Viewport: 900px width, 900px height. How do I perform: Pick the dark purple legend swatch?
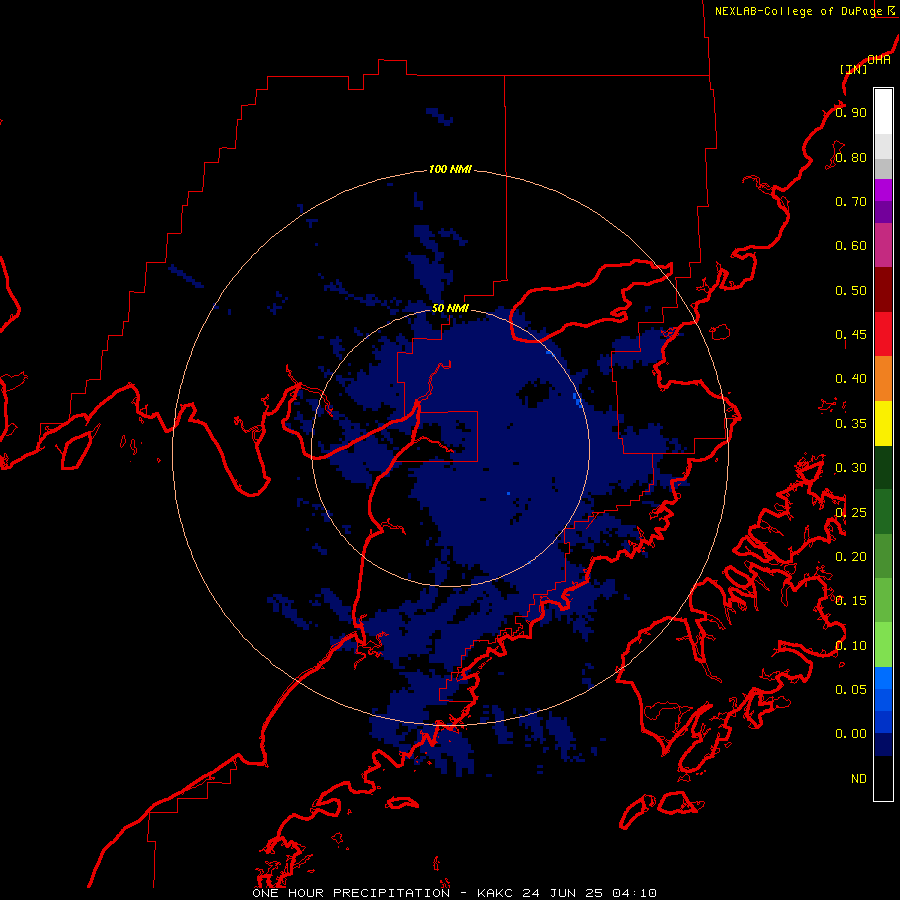click(x=883, y=212)
